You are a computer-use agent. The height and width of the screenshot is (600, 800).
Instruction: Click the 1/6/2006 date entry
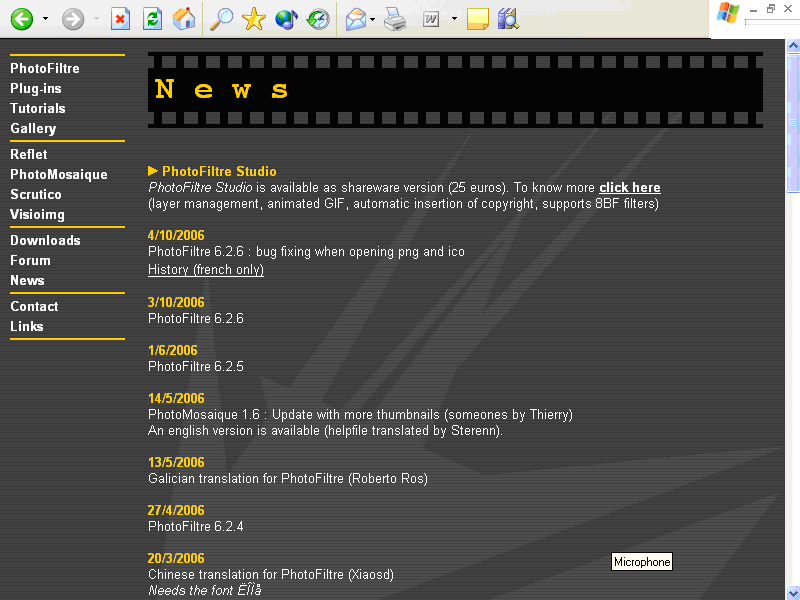tap(172, 350)
